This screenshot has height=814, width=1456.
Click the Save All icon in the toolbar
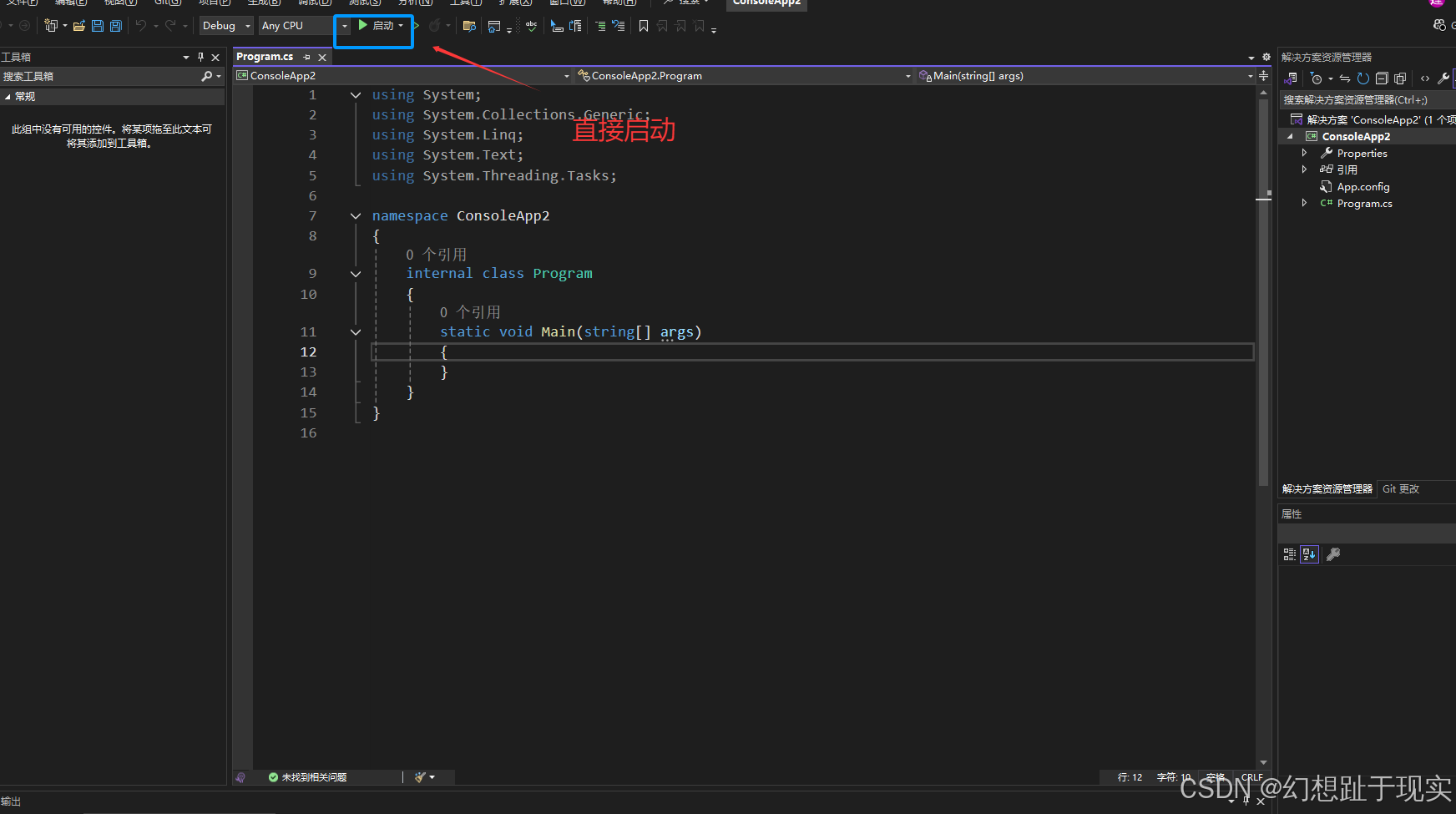click(x=114, y=26)
